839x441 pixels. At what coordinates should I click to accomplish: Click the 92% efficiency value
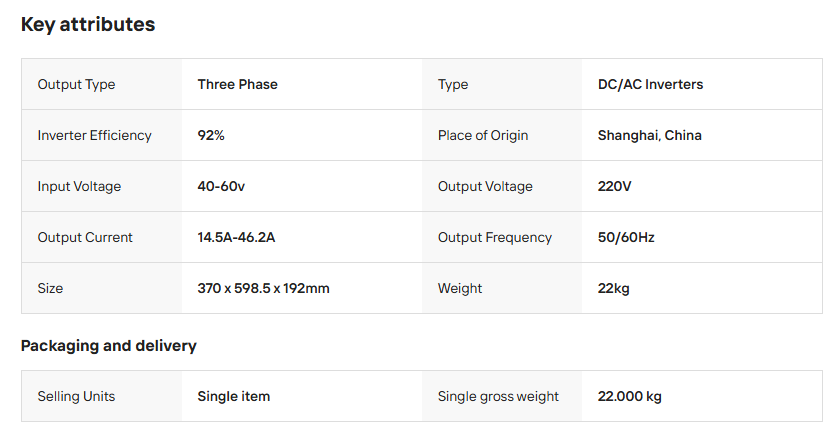[211, 135]
